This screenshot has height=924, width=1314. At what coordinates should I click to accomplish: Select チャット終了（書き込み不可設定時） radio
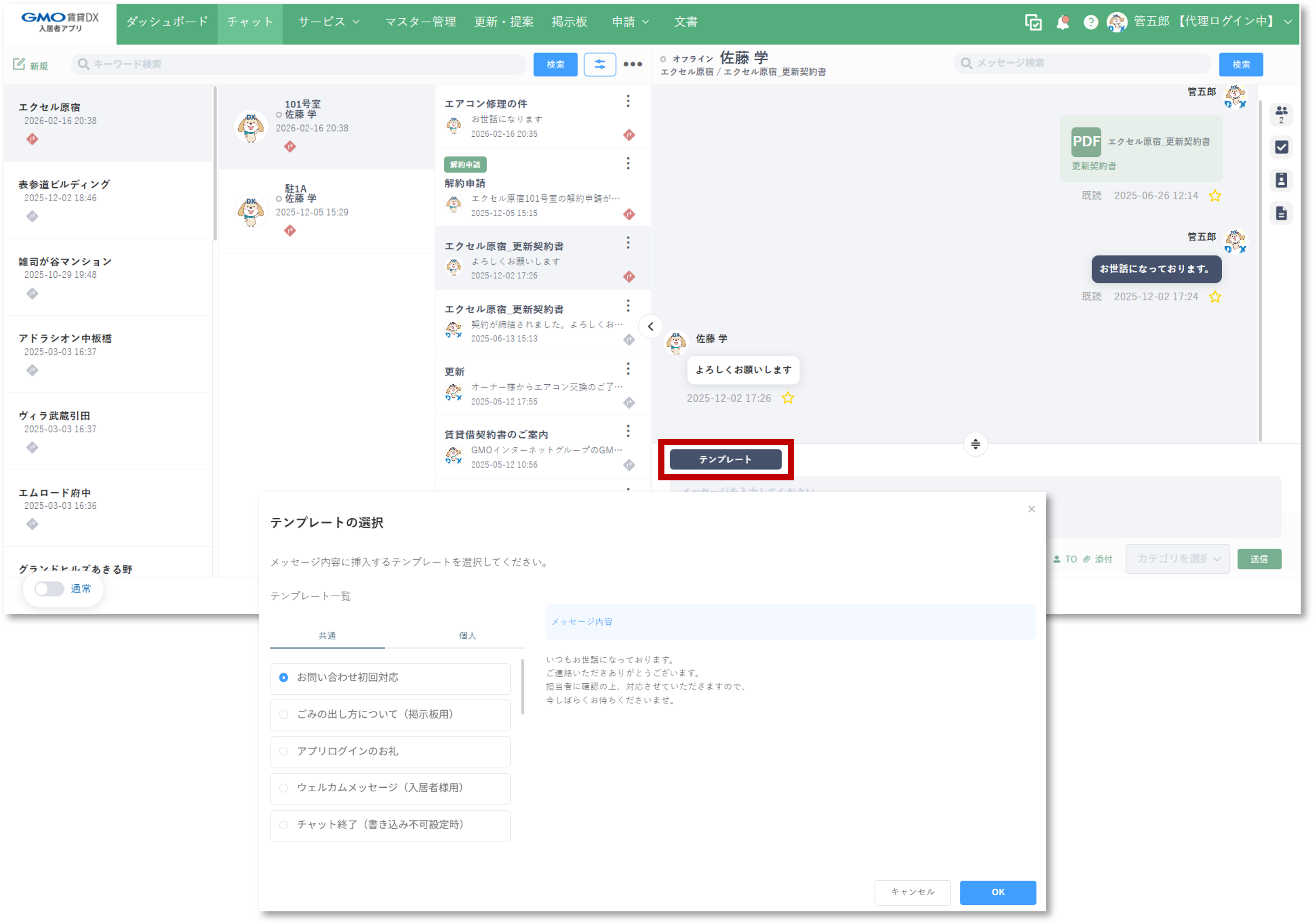click(284, 825)
